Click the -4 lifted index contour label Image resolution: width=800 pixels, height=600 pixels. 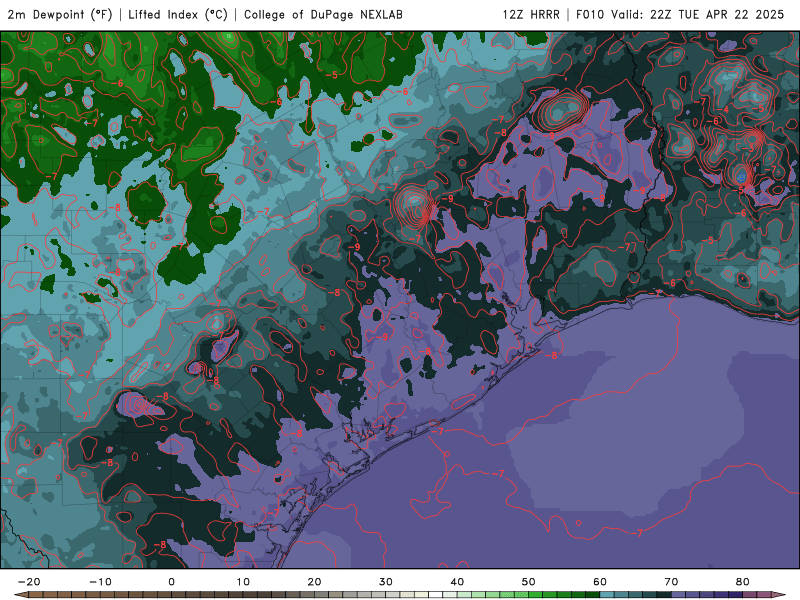(723, 110)
